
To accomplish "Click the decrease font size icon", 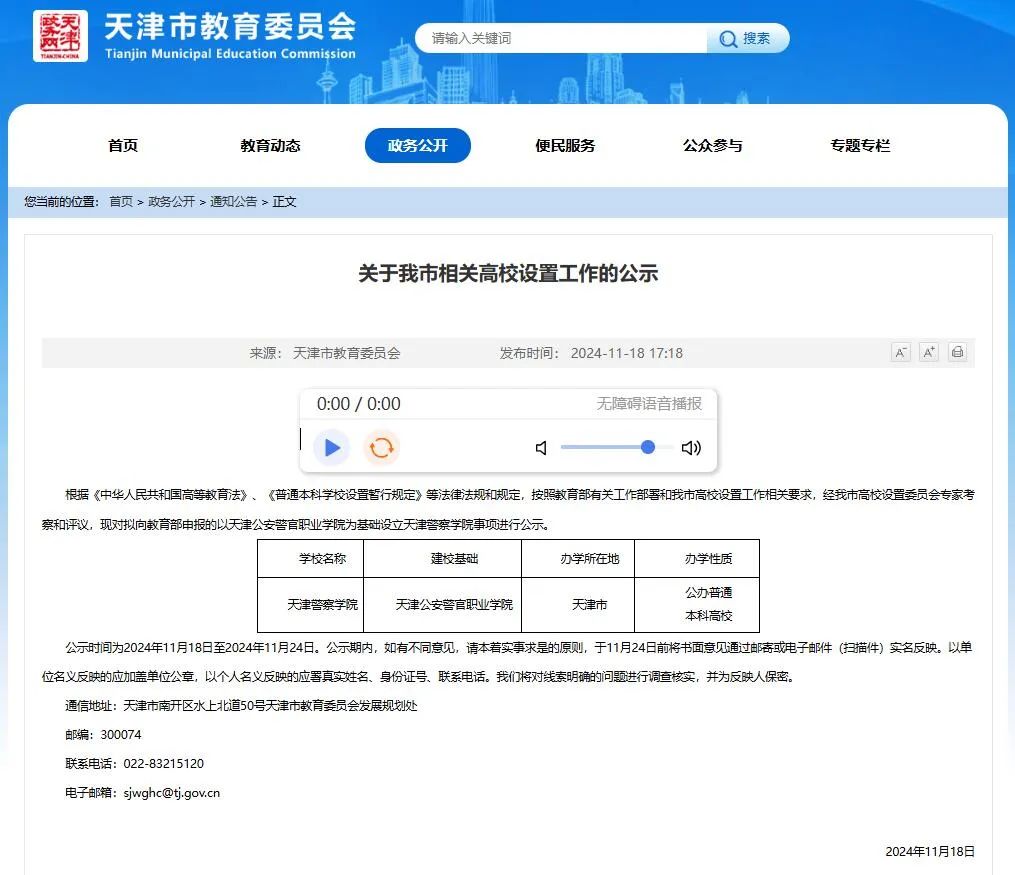I will point(901,352).
